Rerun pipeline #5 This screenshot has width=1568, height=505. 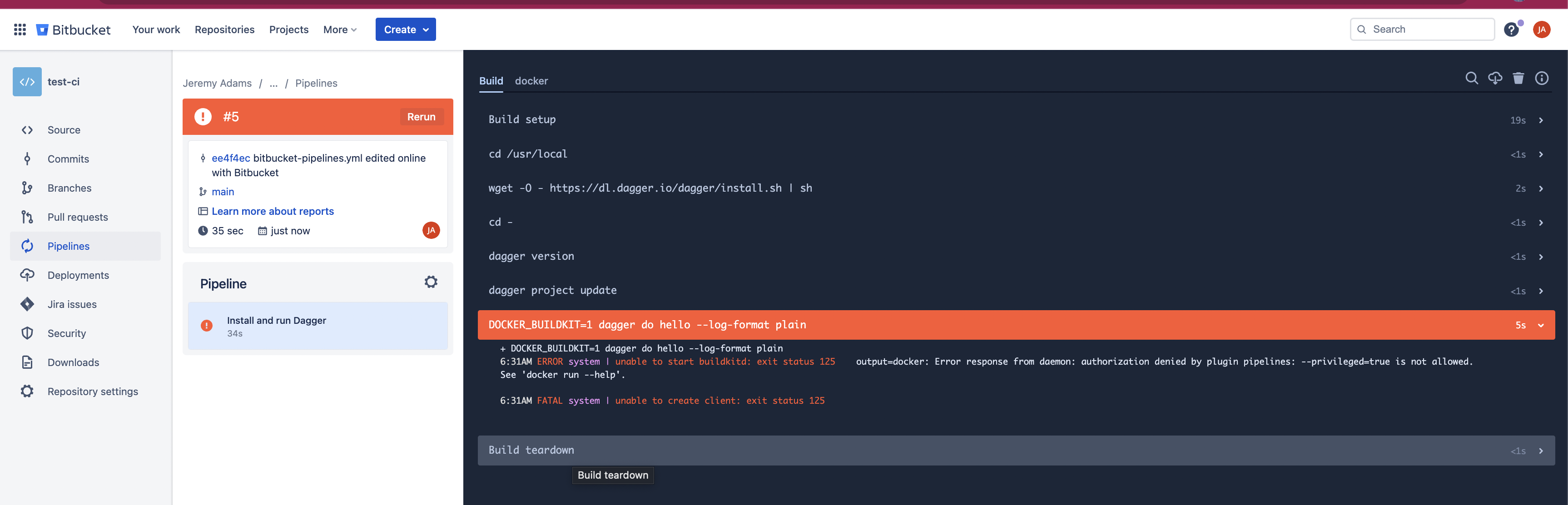point(422,116)
